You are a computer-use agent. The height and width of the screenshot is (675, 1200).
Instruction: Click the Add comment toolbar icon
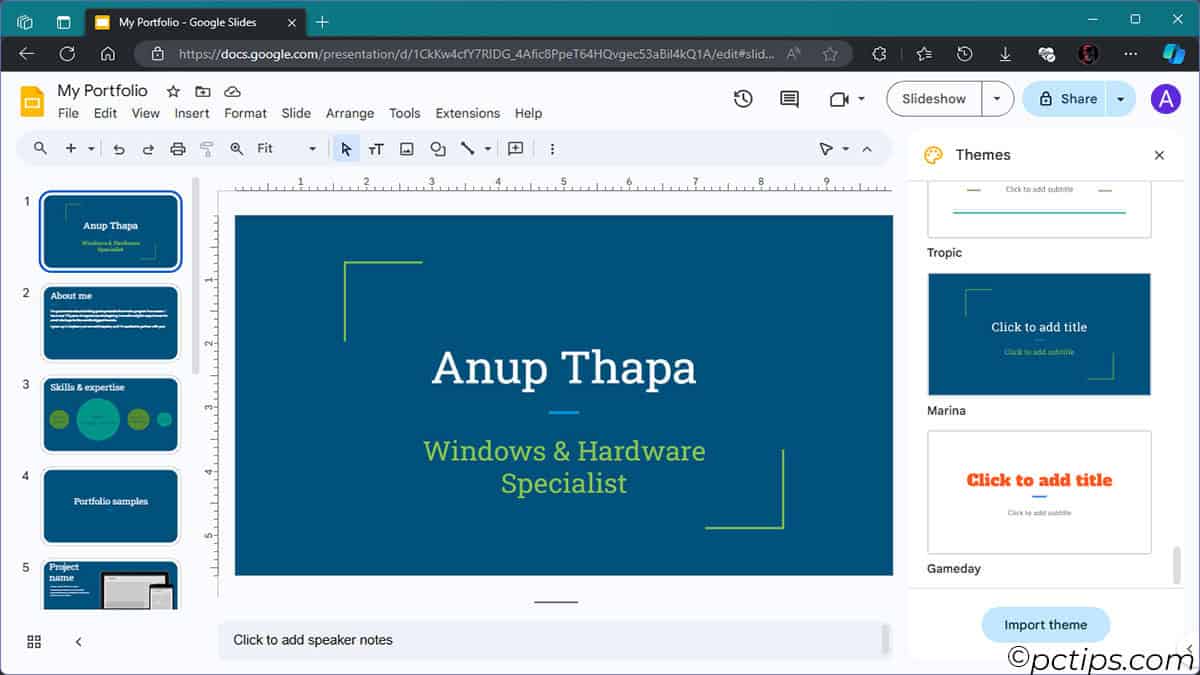515,149
